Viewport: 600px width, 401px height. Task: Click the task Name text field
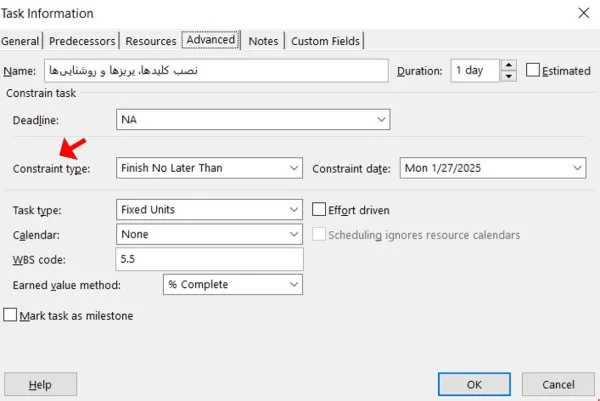point(215,71)
